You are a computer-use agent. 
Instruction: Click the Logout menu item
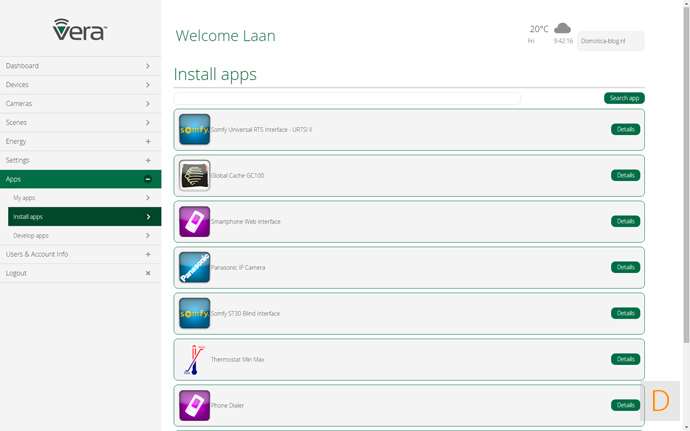pos(80,273)
